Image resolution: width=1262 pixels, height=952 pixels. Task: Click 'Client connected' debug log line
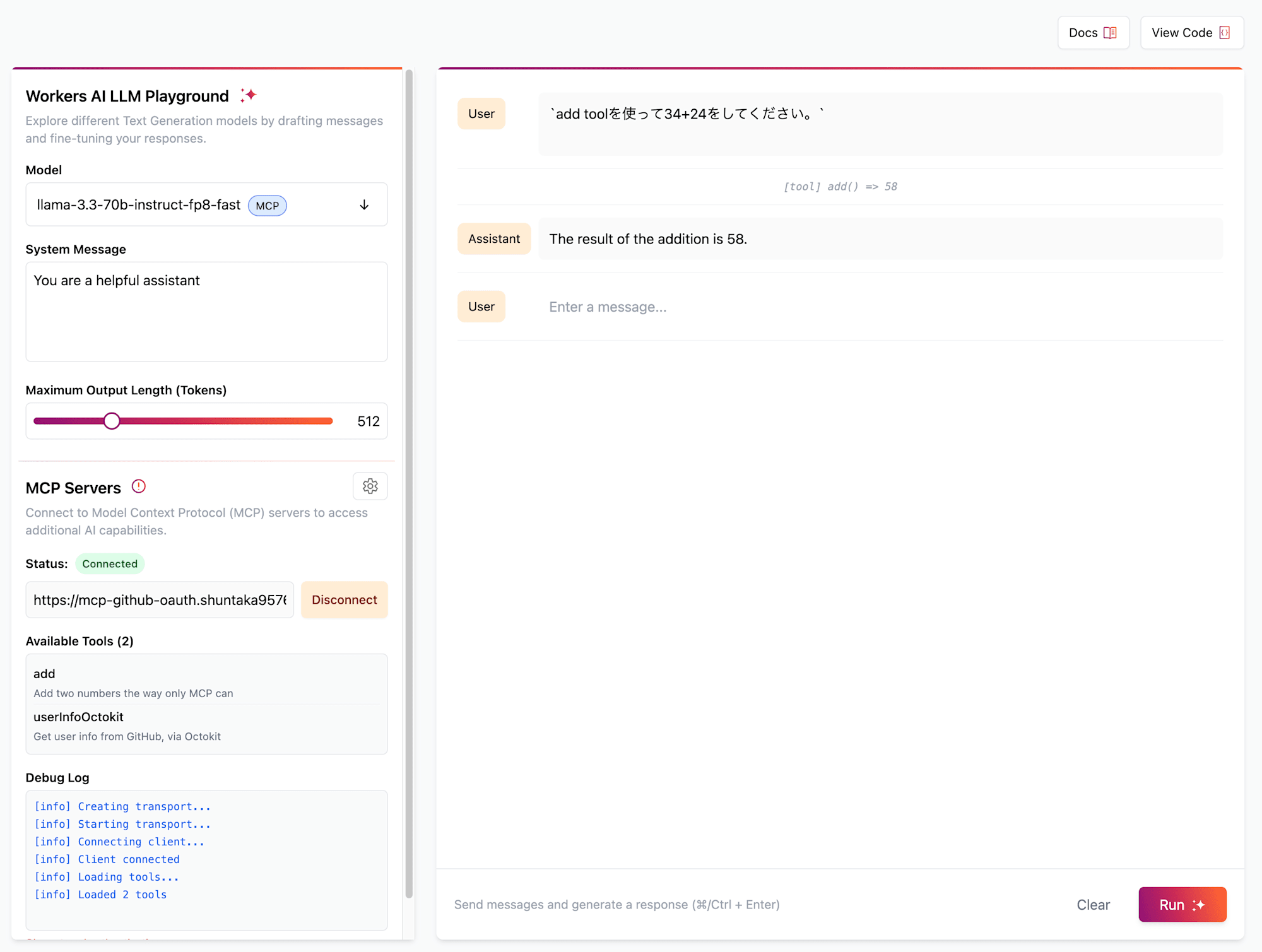107,859
